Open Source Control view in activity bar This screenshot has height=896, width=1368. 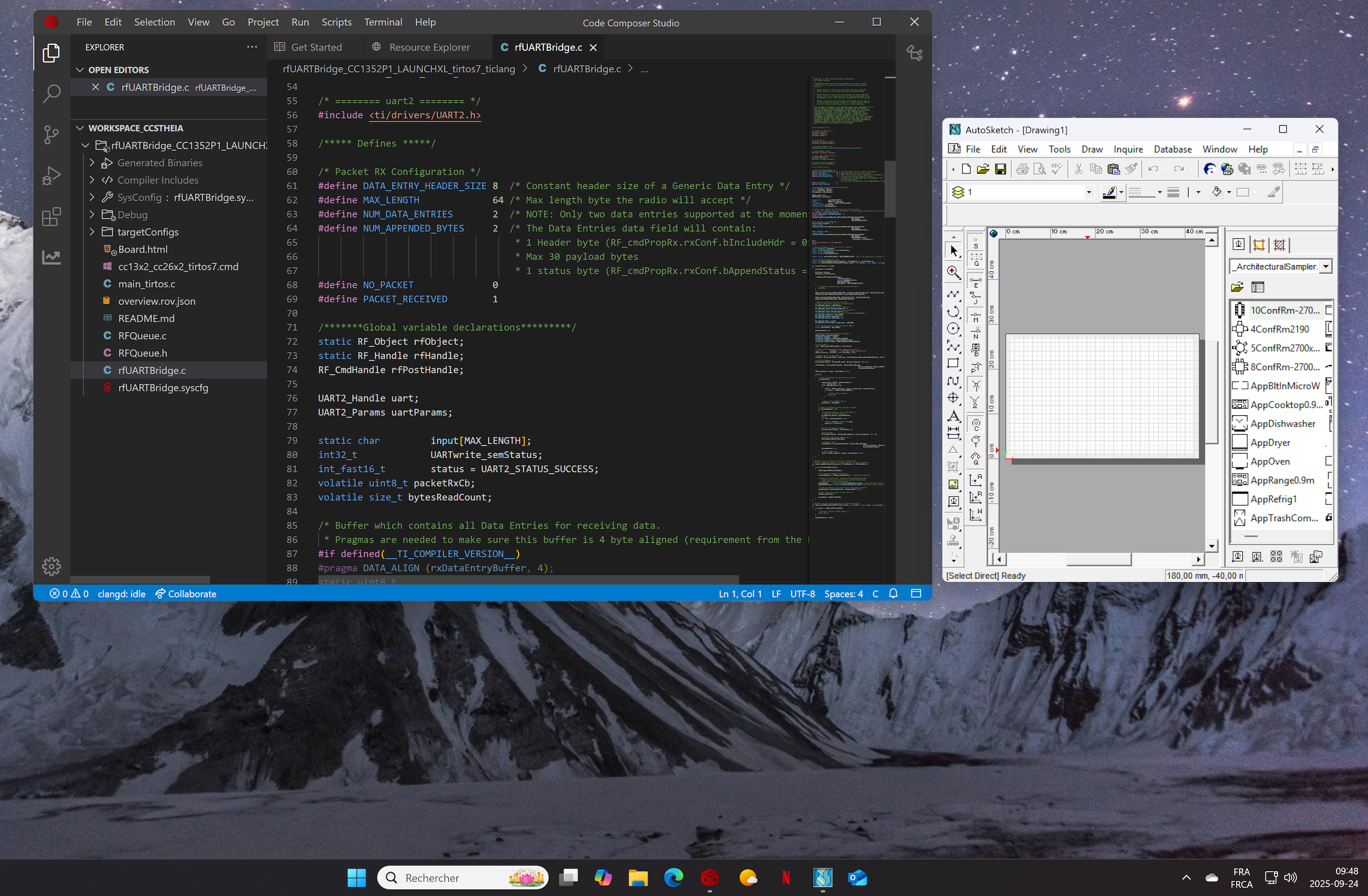coord(51,135)
